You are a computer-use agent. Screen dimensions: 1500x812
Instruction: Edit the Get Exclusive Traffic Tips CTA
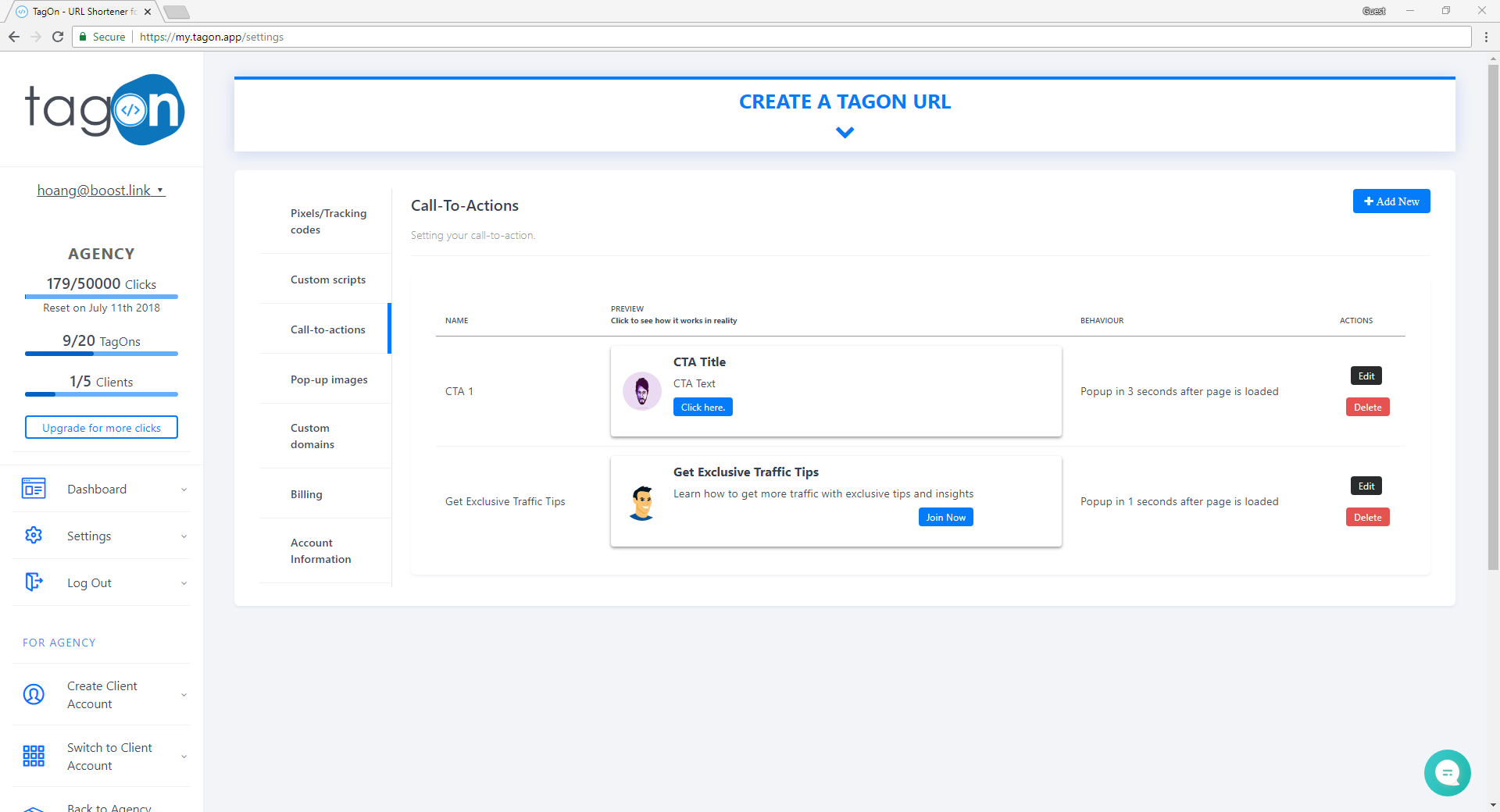click(x=1366, y=486)
